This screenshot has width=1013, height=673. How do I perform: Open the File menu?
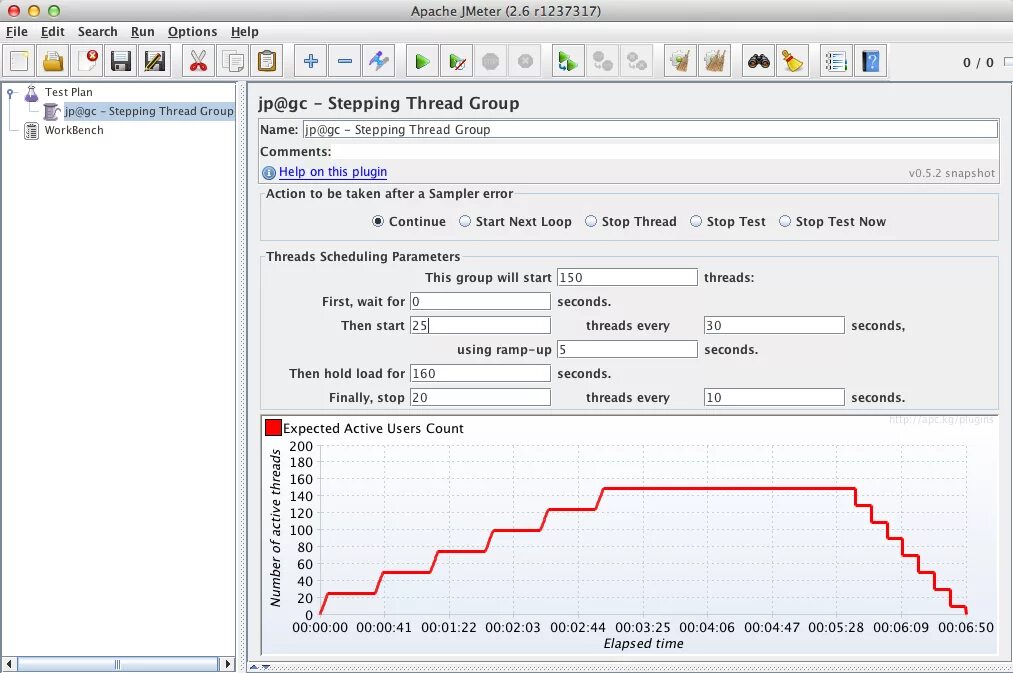(17, 32)
